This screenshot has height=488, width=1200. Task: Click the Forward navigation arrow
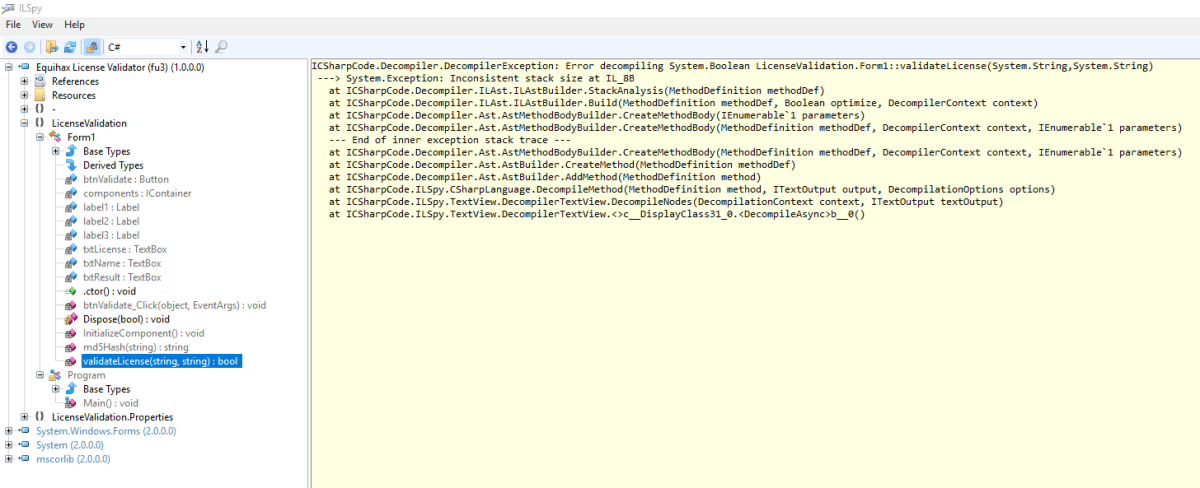(x=30, y=47)
